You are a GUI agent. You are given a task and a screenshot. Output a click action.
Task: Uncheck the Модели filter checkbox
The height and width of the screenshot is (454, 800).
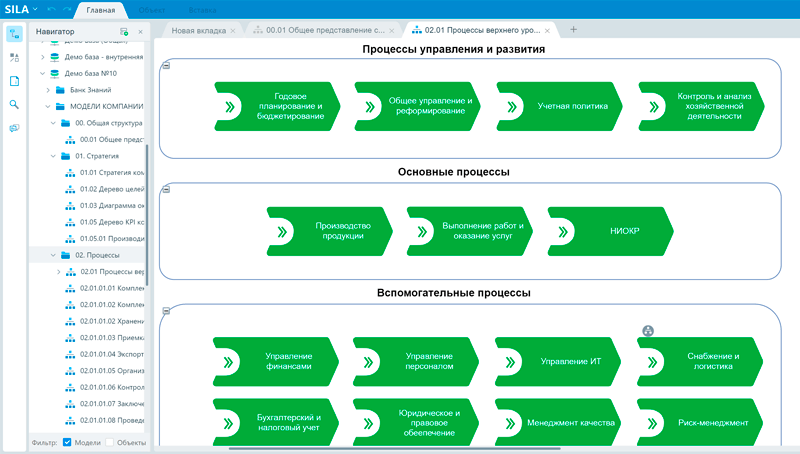[x=67, y=442]
